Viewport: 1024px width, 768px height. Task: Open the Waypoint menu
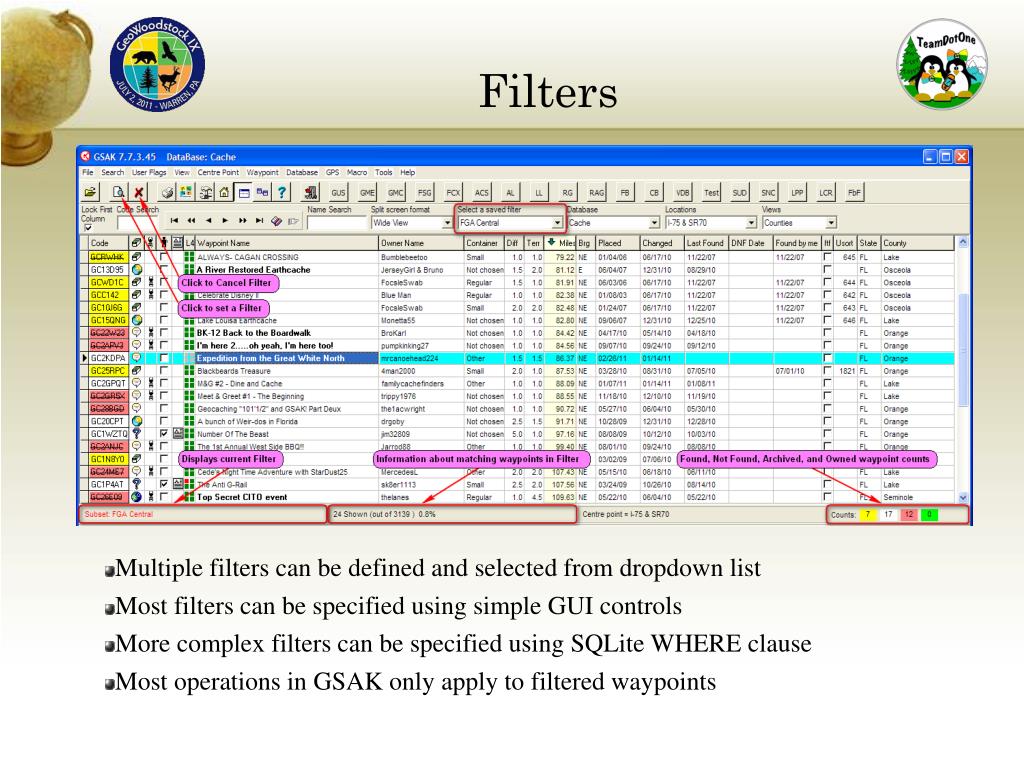[x=263, y=172]
